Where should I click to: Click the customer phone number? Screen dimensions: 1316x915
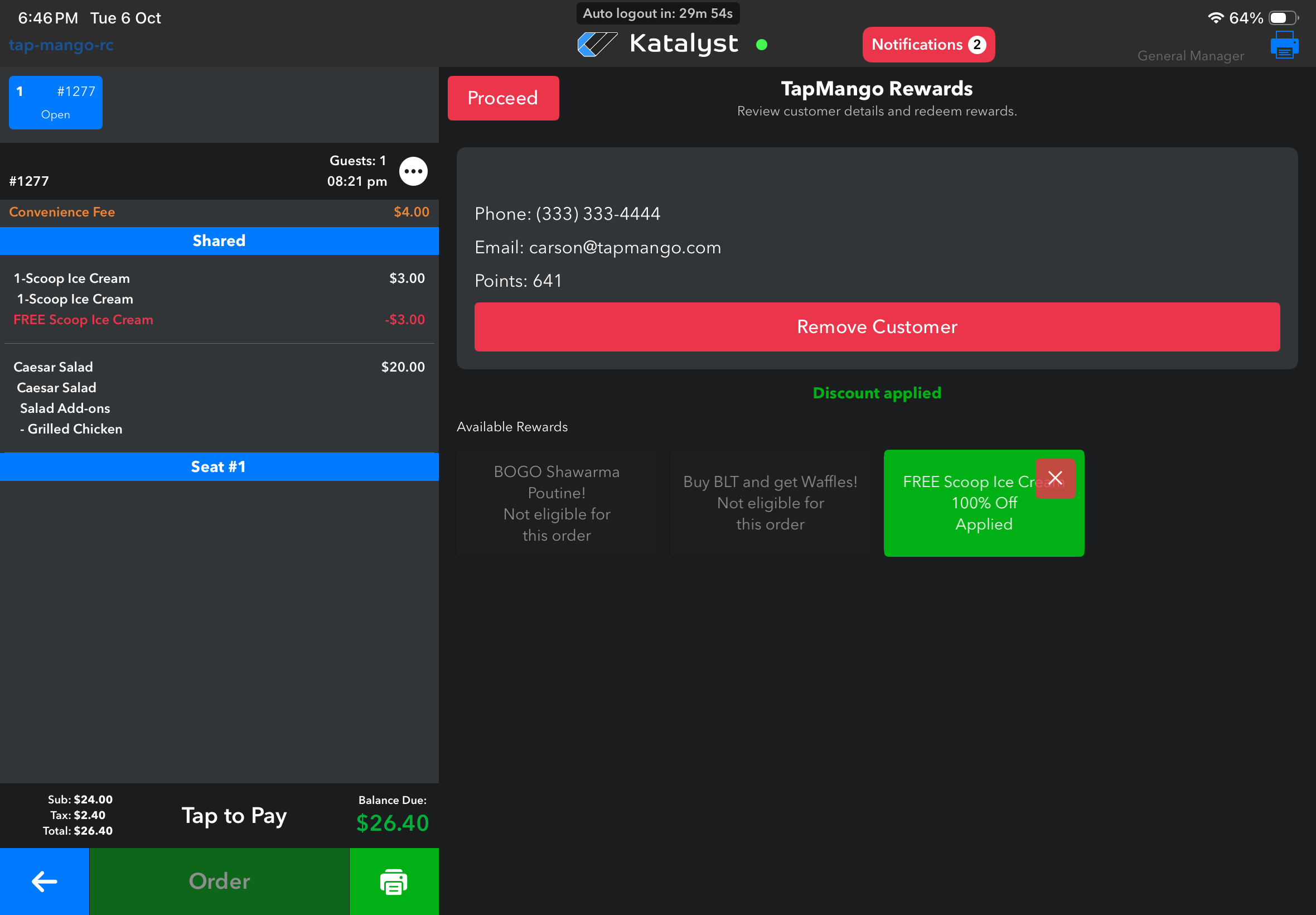click(x=567, y=214)
